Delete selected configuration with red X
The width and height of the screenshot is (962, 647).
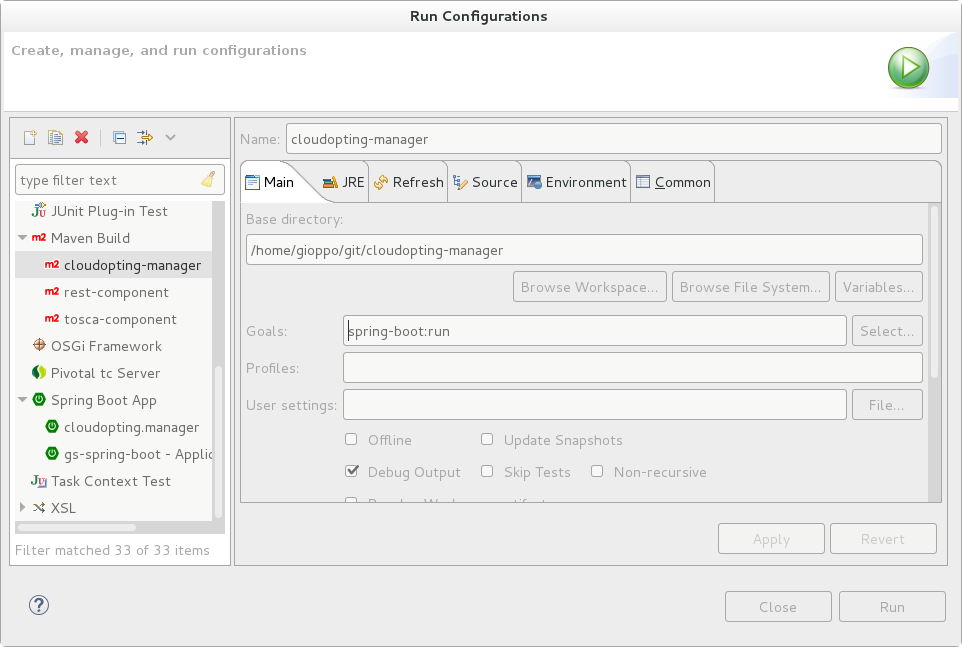82,137
